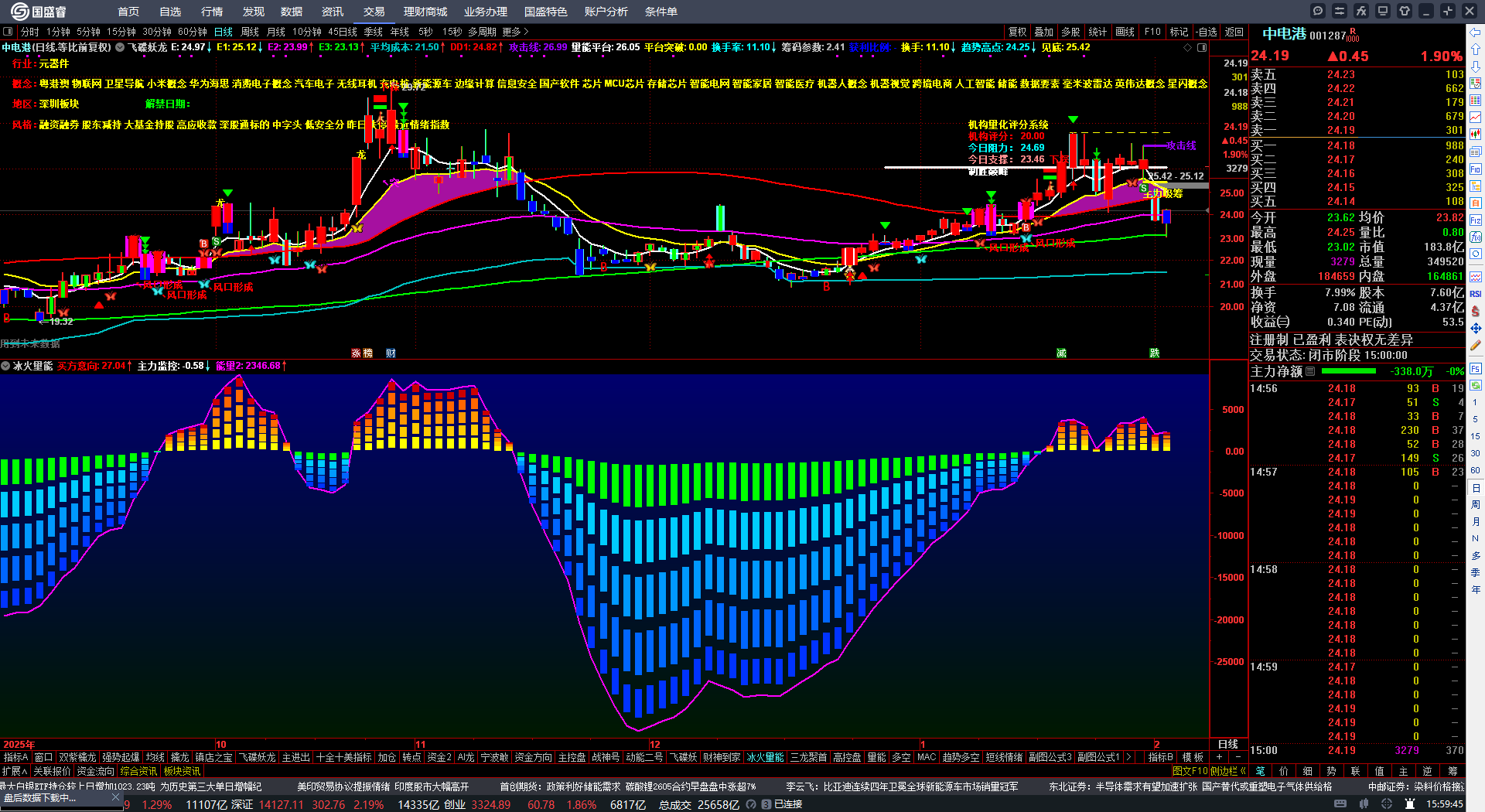Click the down arrow icon in right sidebar
This screenshot has height=812, width=1485.
(x=1476, y=66)
